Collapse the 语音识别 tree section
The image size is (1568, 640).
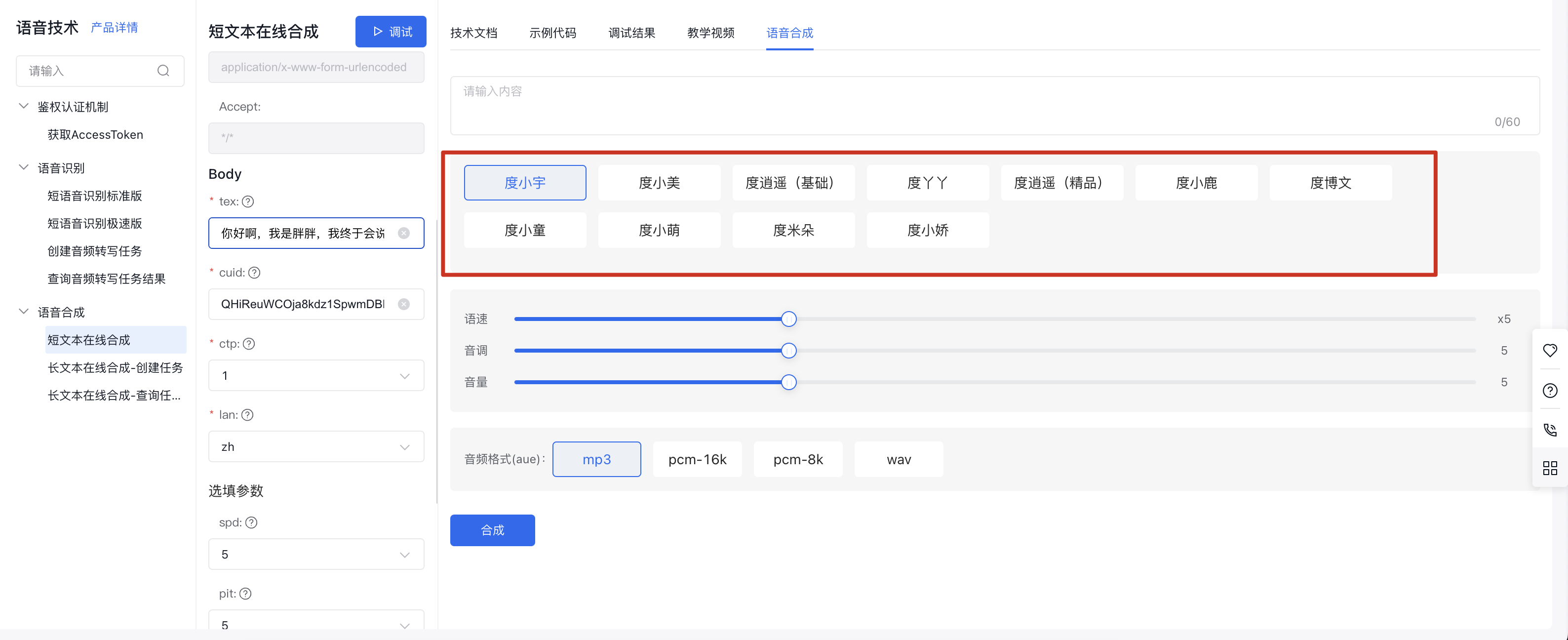[x=24, y=167]
